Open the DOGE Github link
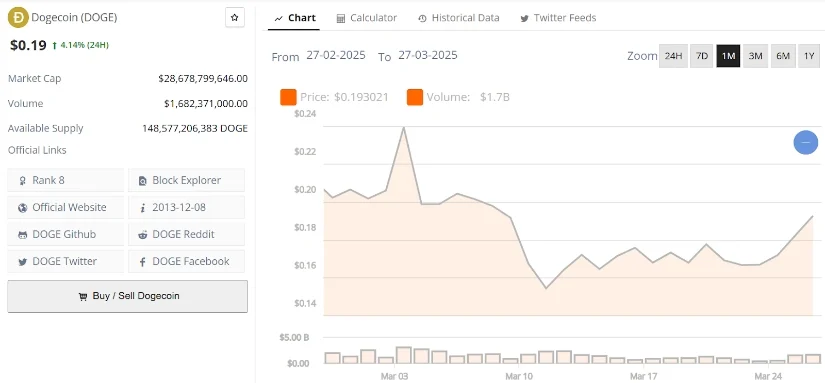Screen dimensions: 825x383 65,234
